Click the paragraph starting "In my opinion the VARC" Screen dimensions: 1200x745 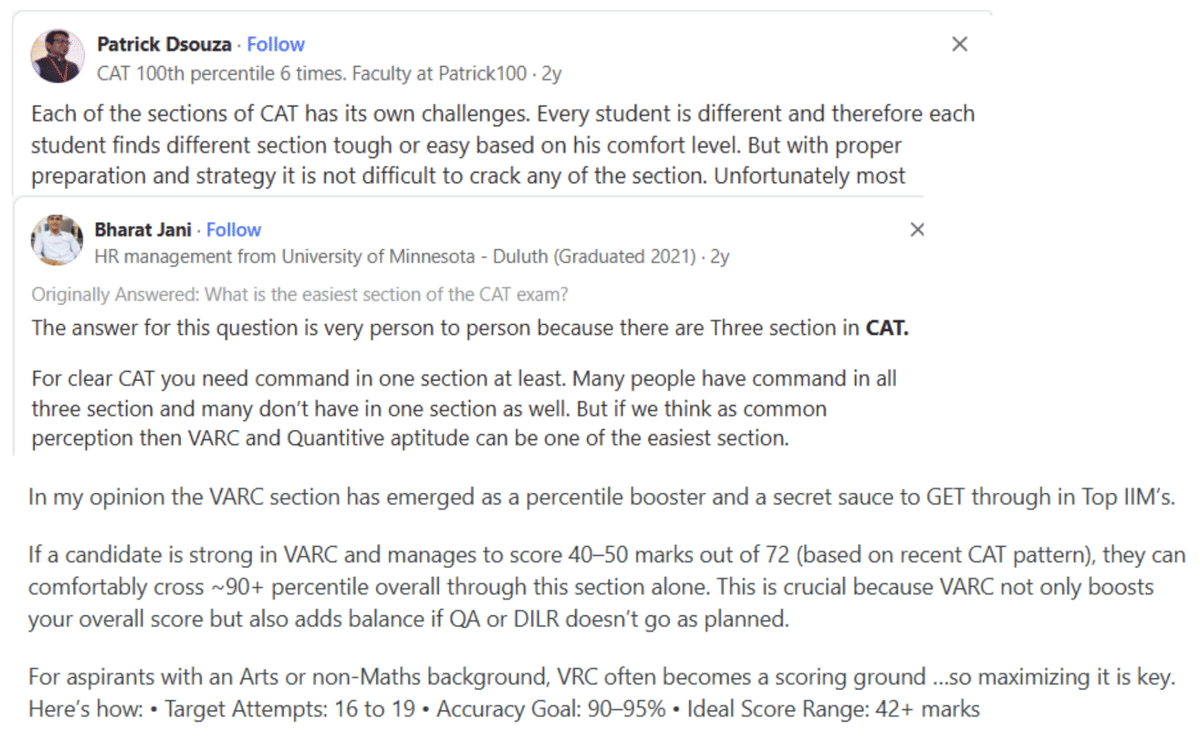tap(600, 497)
